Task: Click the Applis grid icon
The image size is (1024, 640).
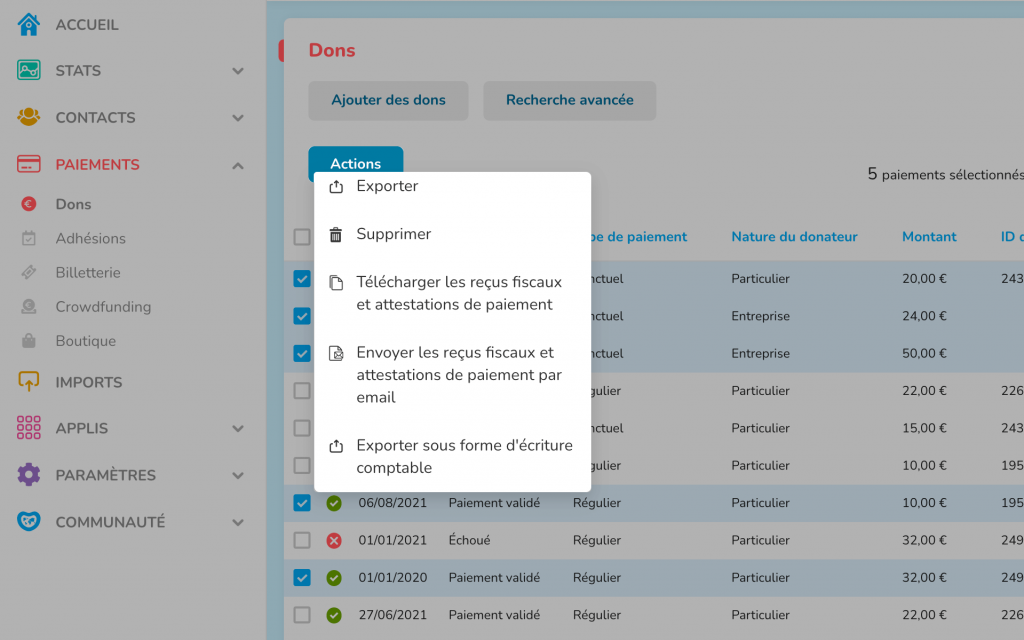Action: 29,428
